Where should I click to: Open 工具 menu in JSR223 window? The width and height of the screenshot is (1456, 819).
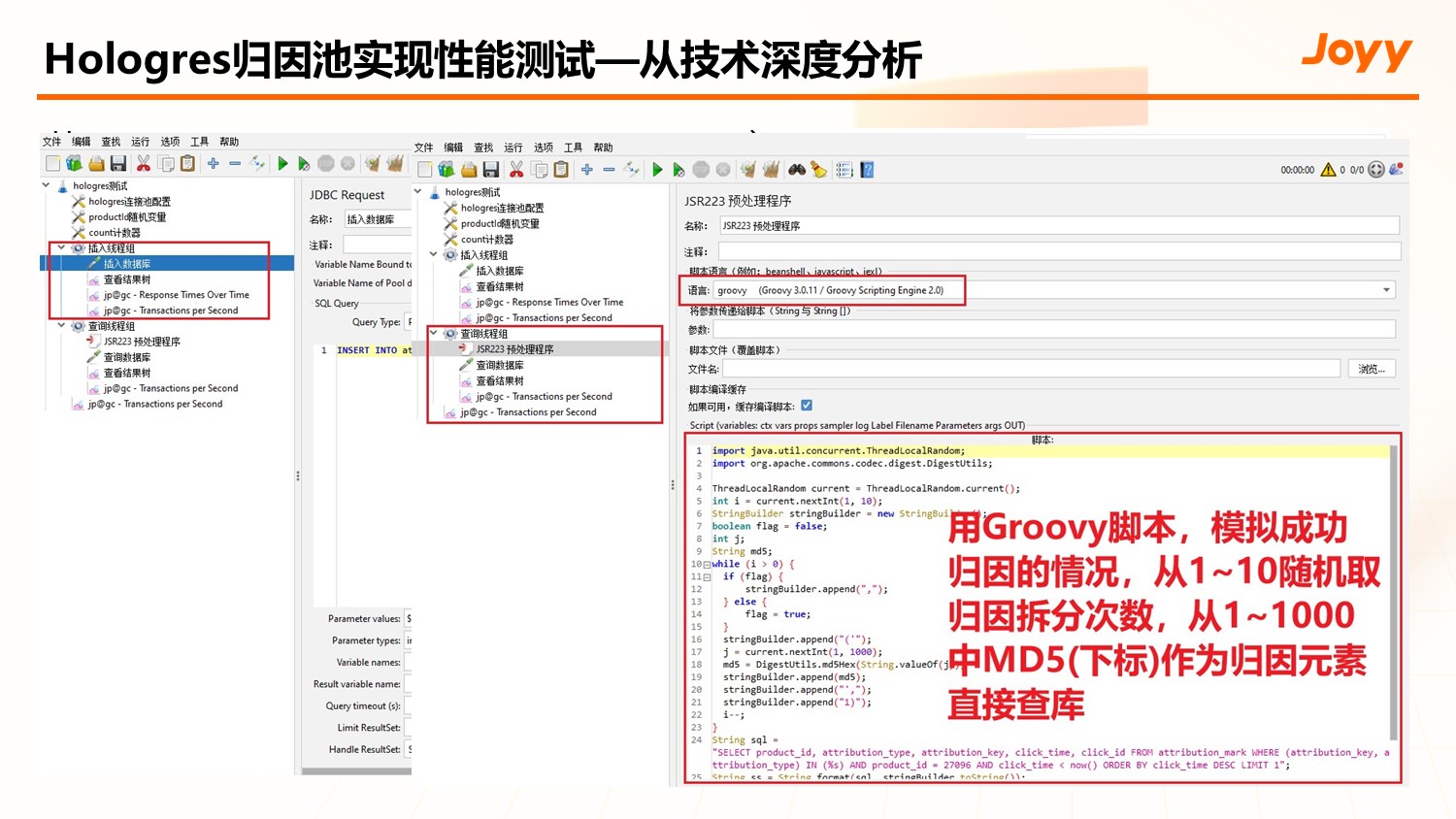[x=574, y=147]
